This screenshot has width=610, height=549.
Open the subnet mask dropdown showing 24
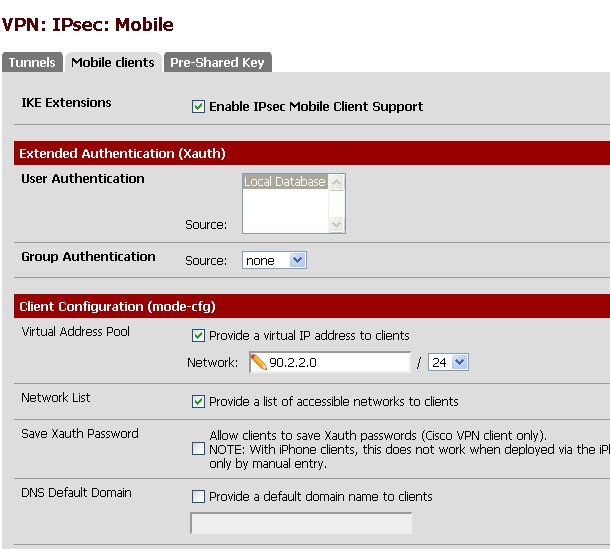tap(448, 362)
